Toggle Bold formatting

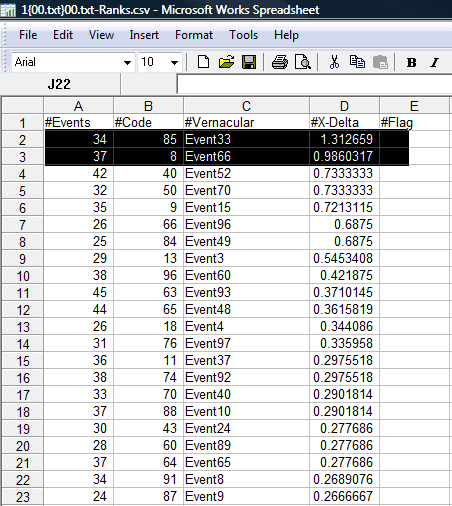coord(411,62)
